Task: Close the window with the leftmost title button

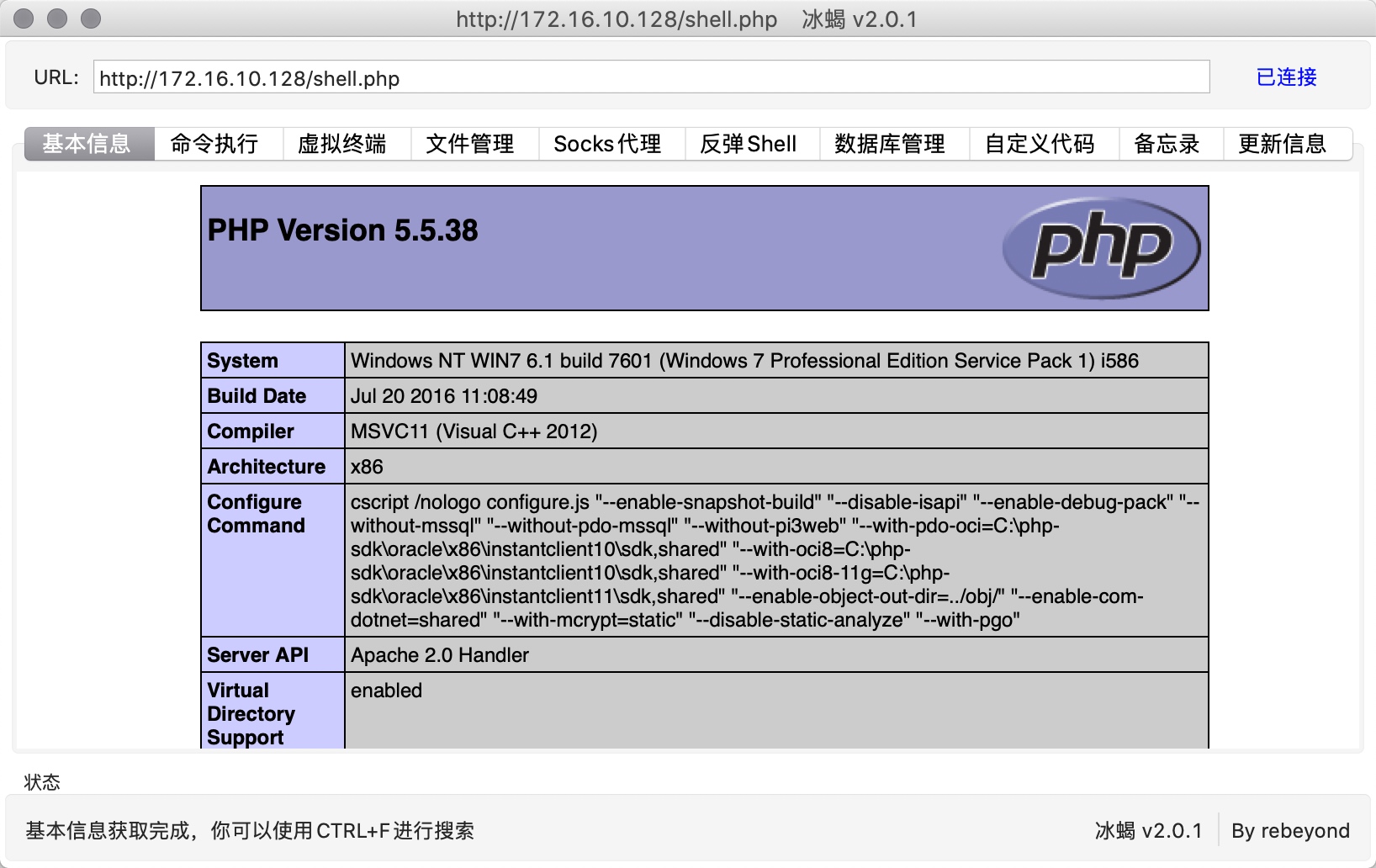Action: [x=24, y=19]
